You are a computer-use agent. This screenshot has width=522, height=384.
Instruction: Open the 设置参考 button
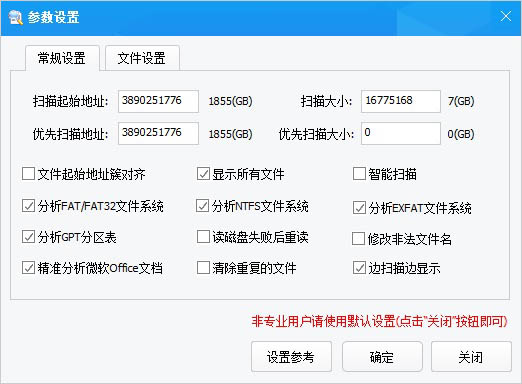(291, 357)
